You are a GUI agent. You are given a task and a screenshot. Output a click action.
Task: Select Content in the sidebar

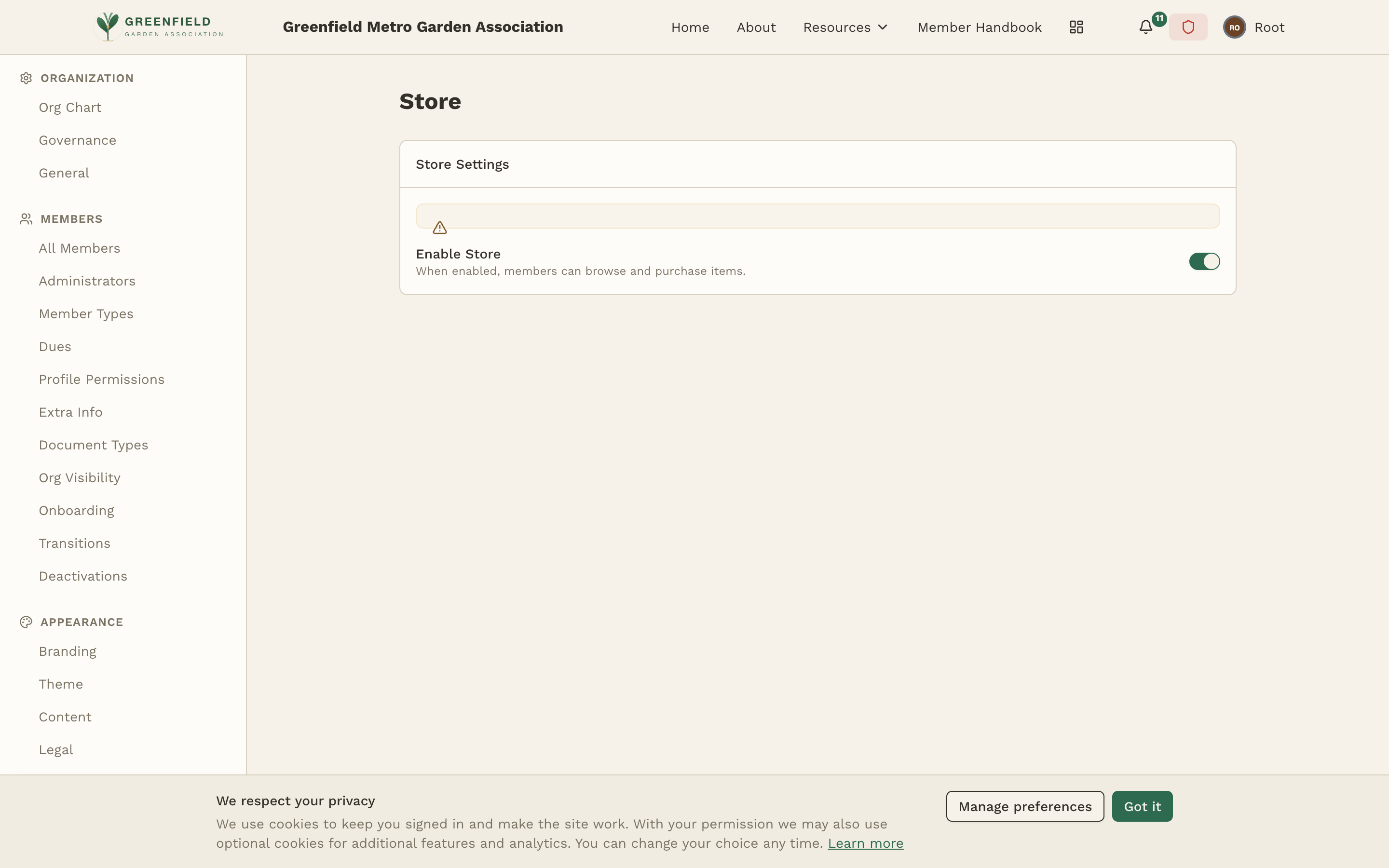[x=65, y=717]
